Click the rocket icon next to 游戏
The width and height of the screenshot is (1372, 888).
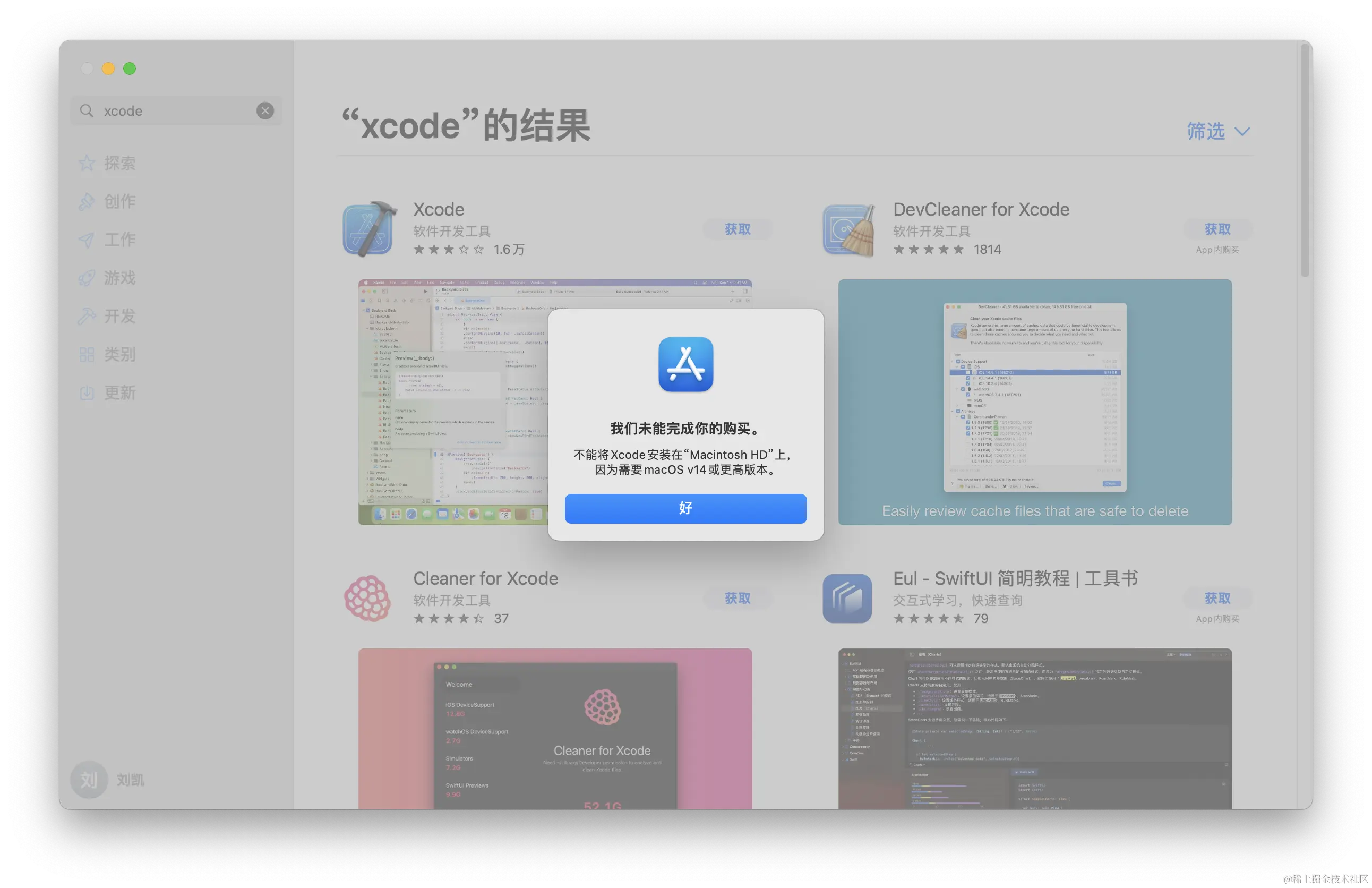pyautogui.click(x=87, y=278)
